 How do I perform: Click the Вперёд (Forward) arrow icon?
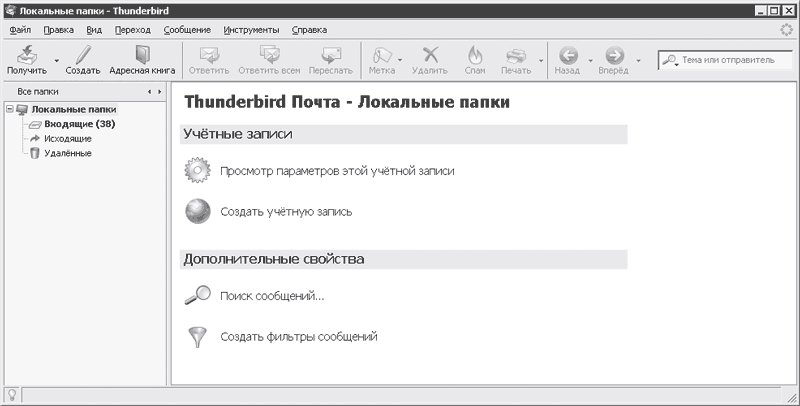click(x=614, y=56)
